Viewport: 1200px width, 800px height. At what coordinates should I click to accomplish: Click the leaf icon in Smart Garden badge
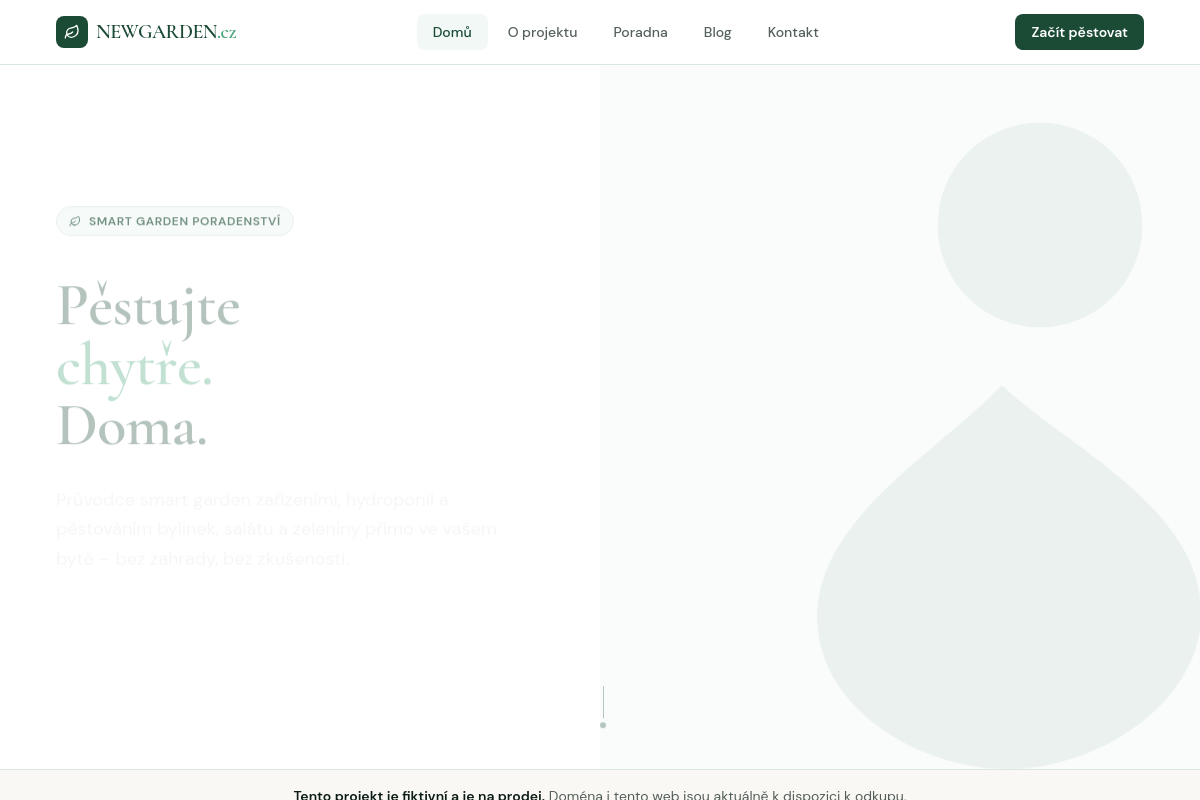75,221
